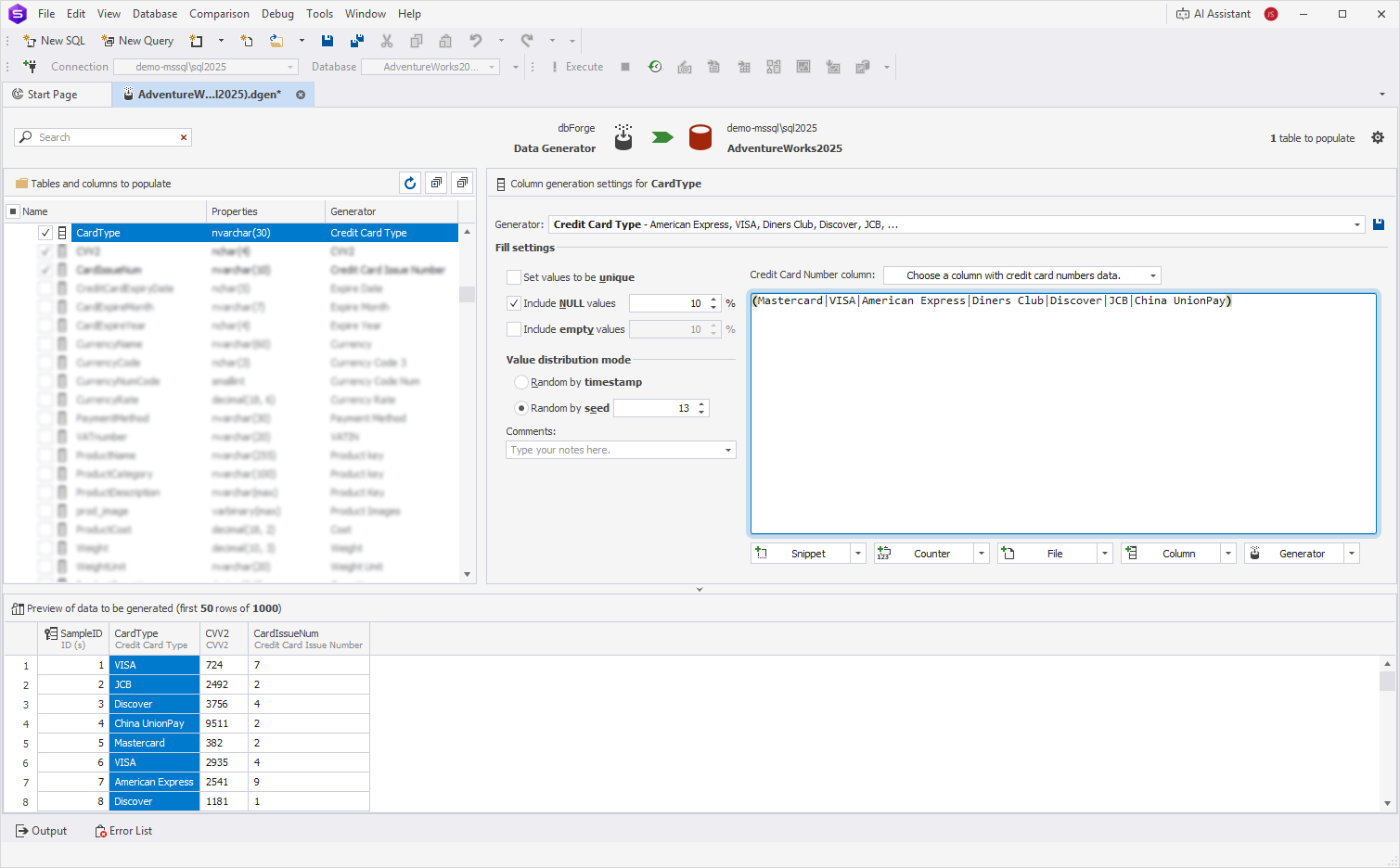
Task: Decrease the seed value with the down arrow
Action: point(701,412)
